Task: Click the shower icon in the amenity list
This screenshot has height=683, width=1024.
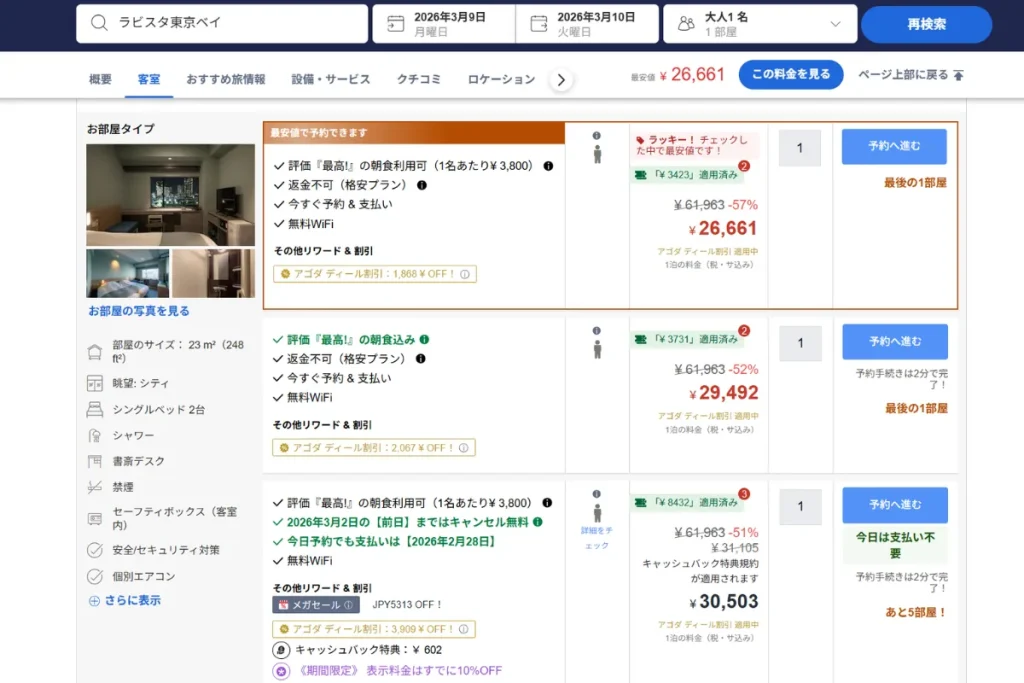Action: pyautogui.click(x=93, y=434)
